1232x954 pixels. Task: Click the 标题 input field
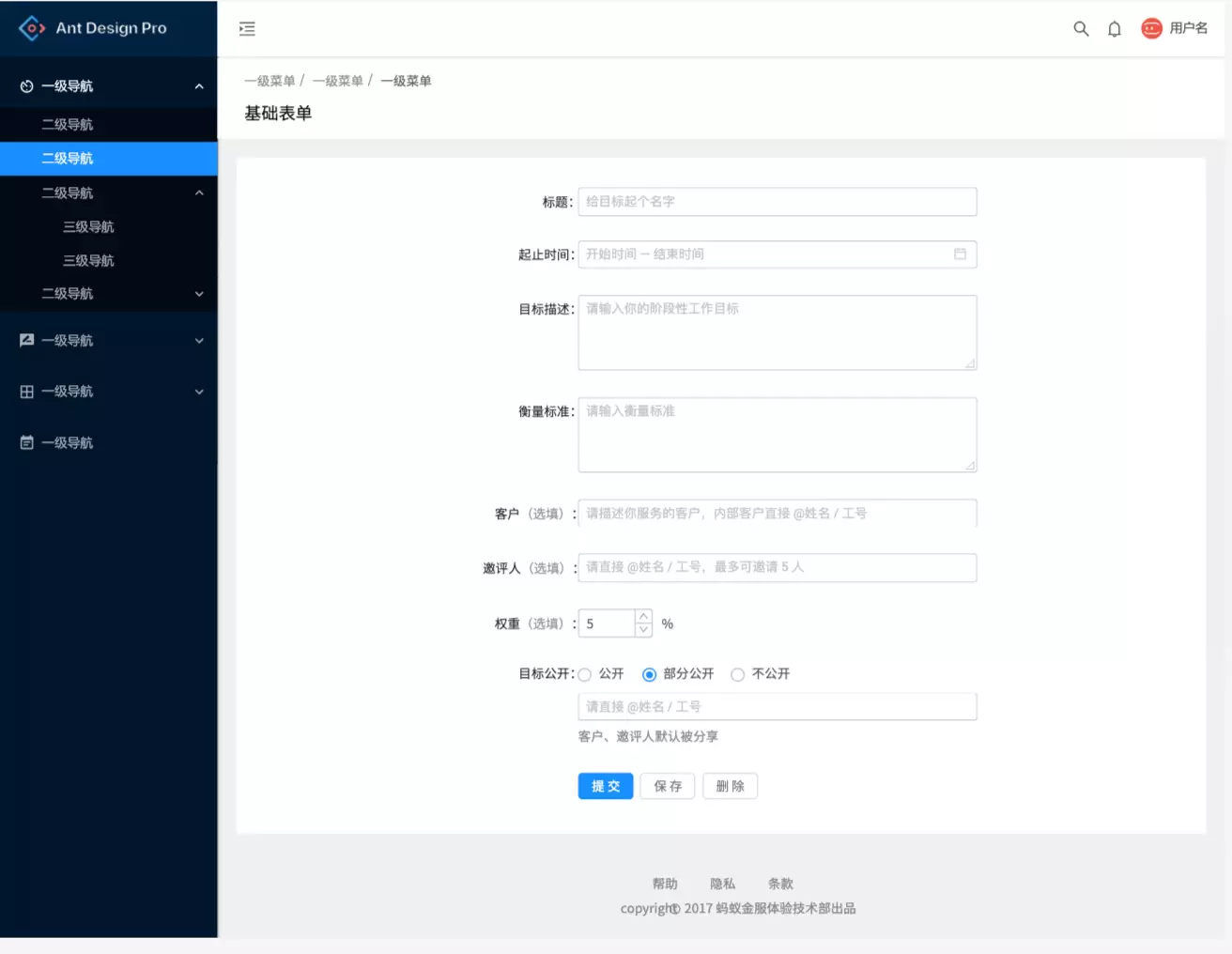[777, 201]
